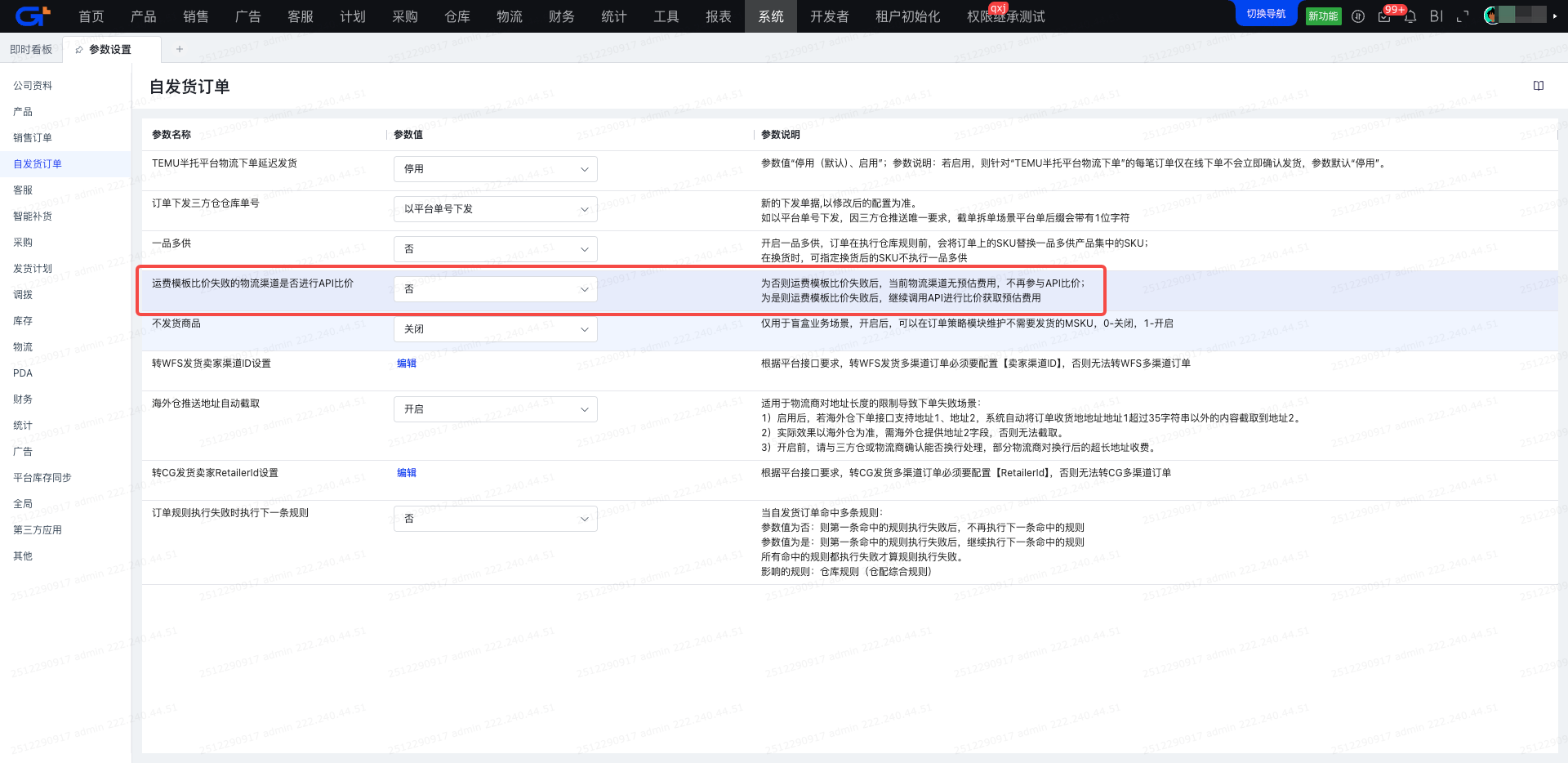Switch to the 即时看板 tab

(31, 50)
